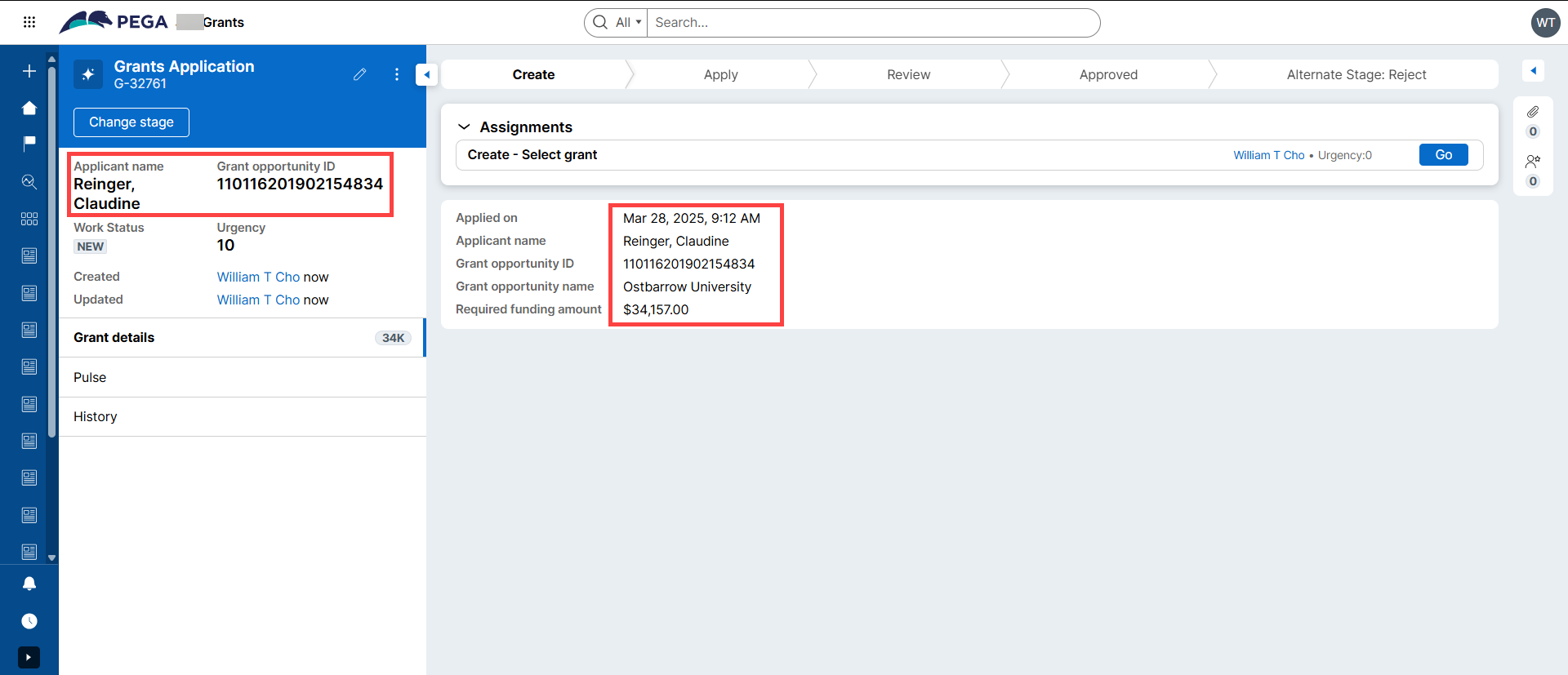1568x675 pixels.
Task: Go to Home via sidebar icon
Action: (x=29, y=108)
